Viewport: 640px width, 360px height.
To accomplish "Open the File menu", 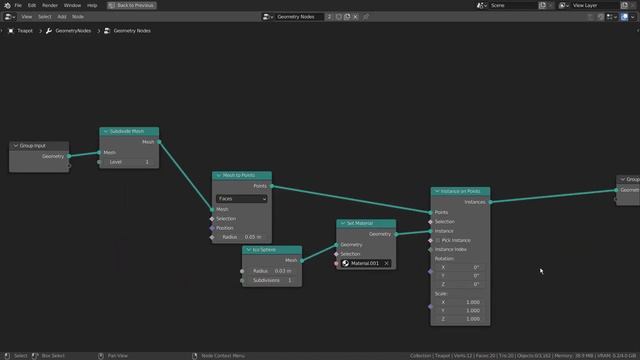I will [18, 5].
